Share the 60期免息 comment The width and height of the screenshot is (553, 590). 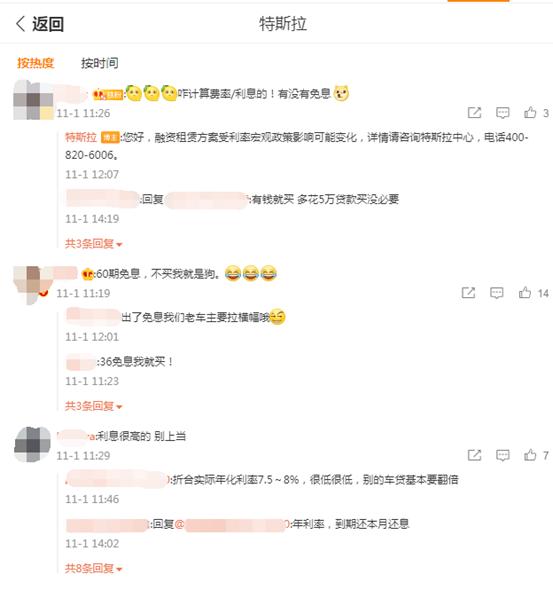(468, 293)
